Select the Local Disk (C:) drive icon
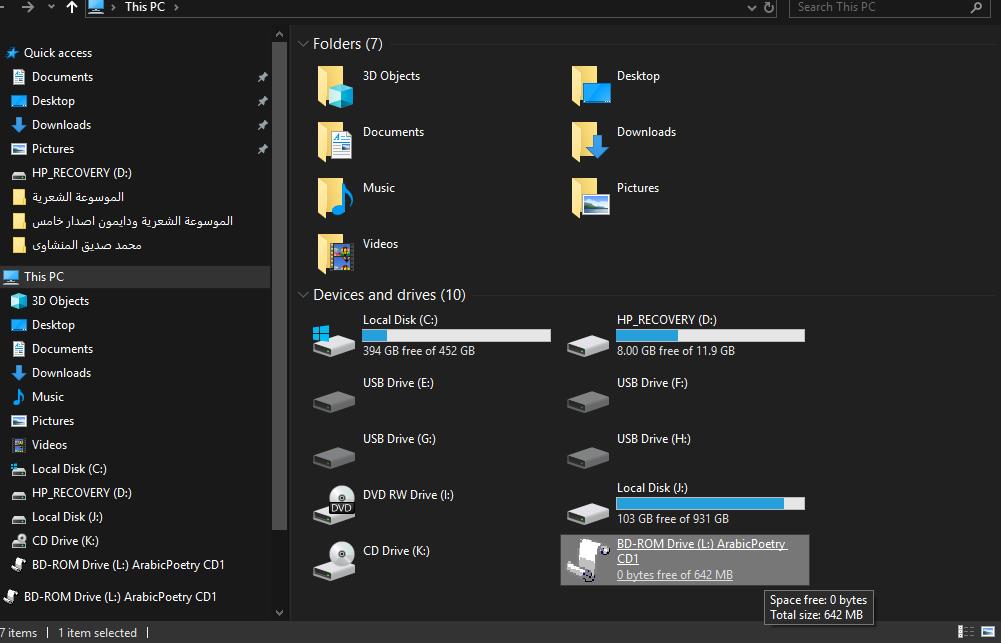This screenshot has width=1001, height=643. coord(334,339)
